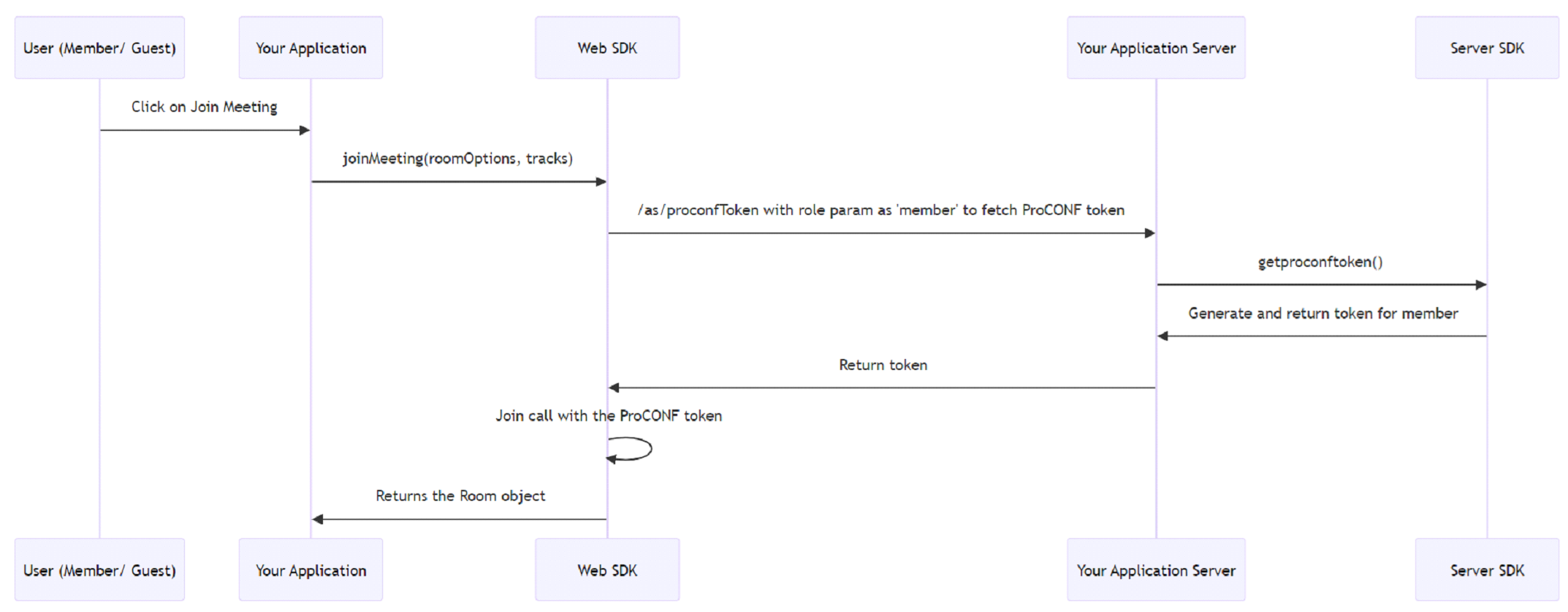Select the "Return token" message label
This screenshot has height=612, width=1568.
pyautogui.click(x=883, y=365)
